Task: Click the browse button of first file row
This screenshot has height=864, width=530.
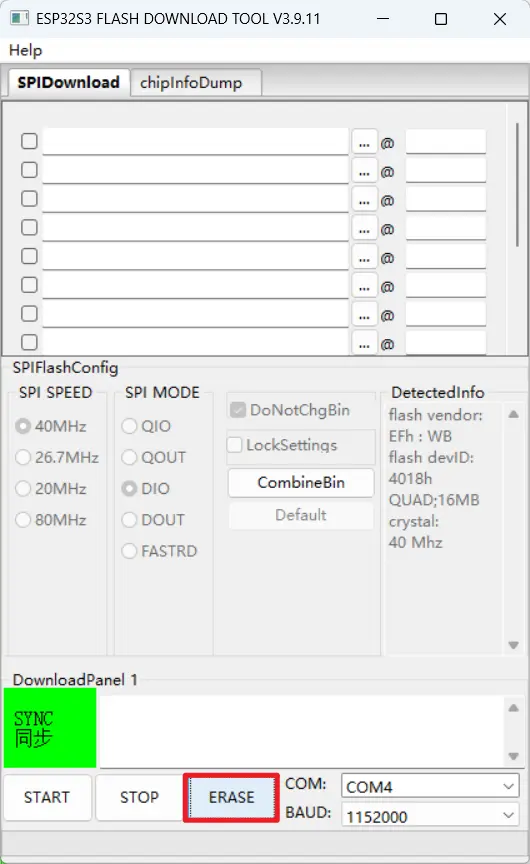Action: 364,143
